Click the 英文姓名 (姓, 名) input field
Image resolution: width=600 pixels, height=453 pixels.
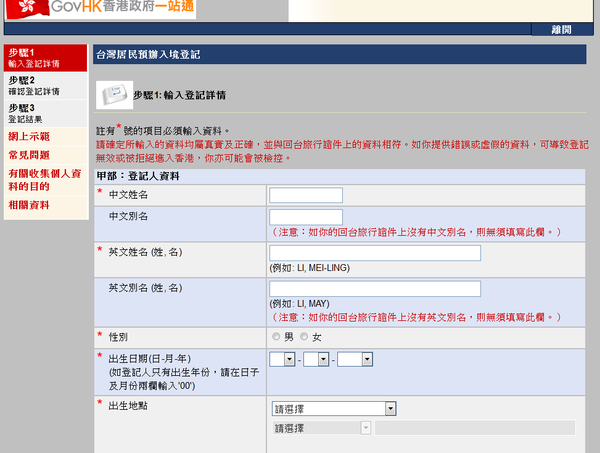tap(375, 253)
